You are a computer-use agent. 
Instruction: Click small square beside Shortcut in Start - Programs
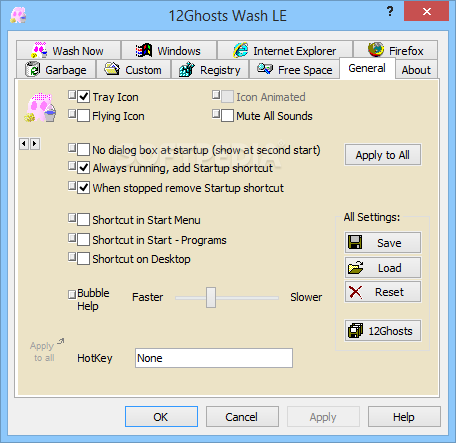point(72,238)
